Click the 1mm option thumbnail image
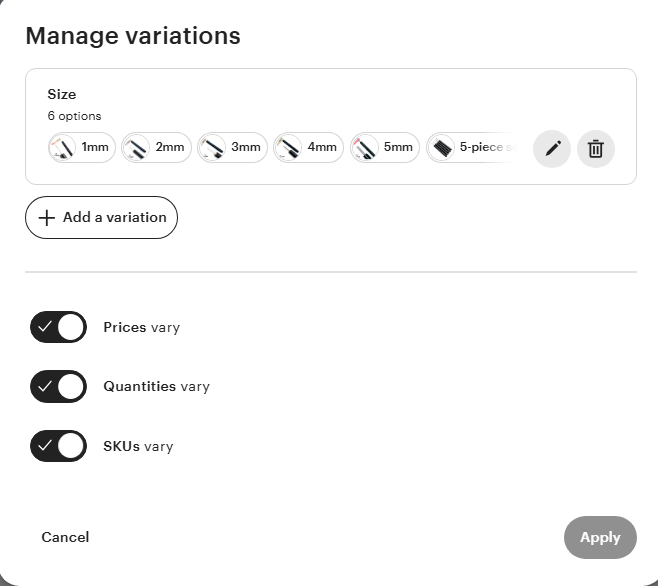Image resolution: width=658 pixels, height=586 pixels. (x=63, y=148)
